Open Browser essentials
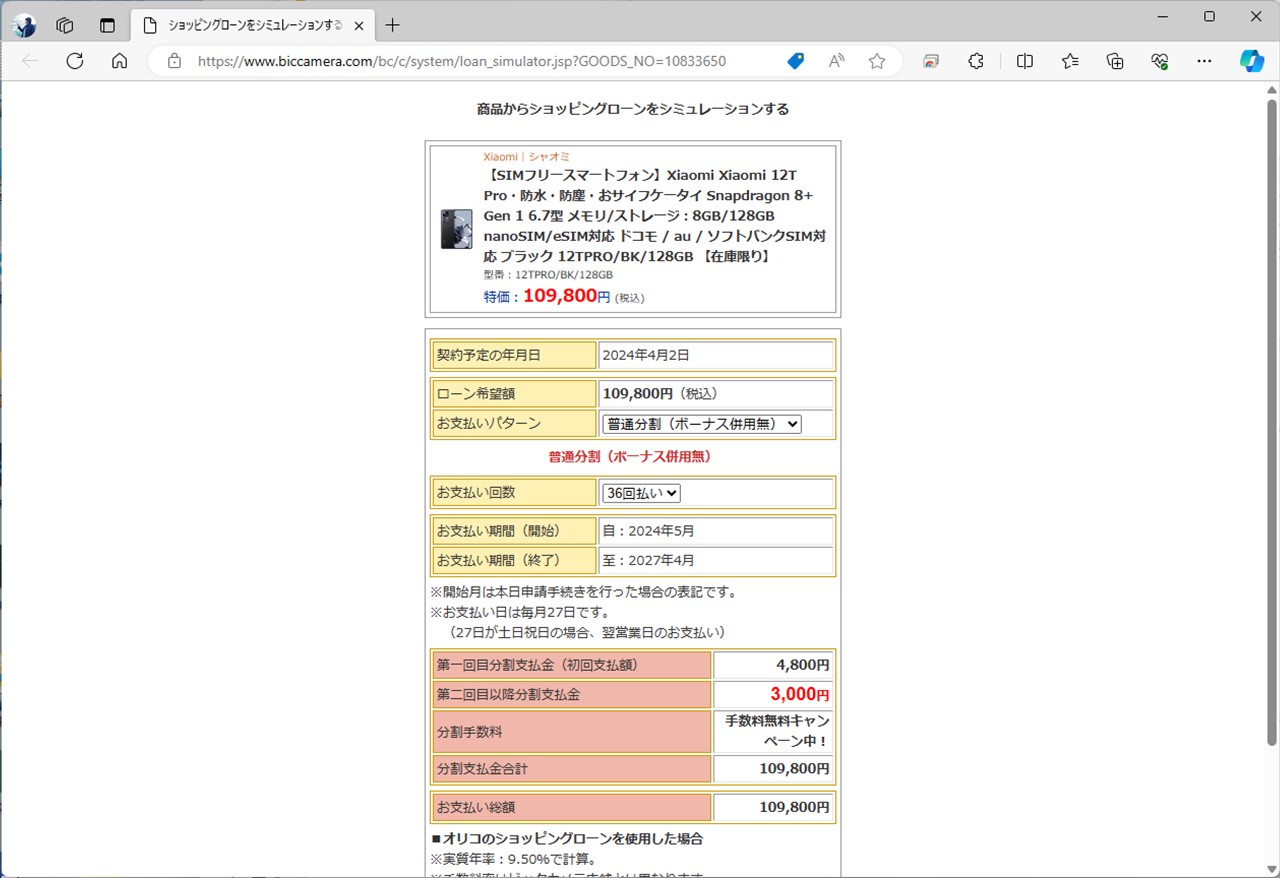The width and height of the screenshot is (1280, 878). tap(1159, 61)
